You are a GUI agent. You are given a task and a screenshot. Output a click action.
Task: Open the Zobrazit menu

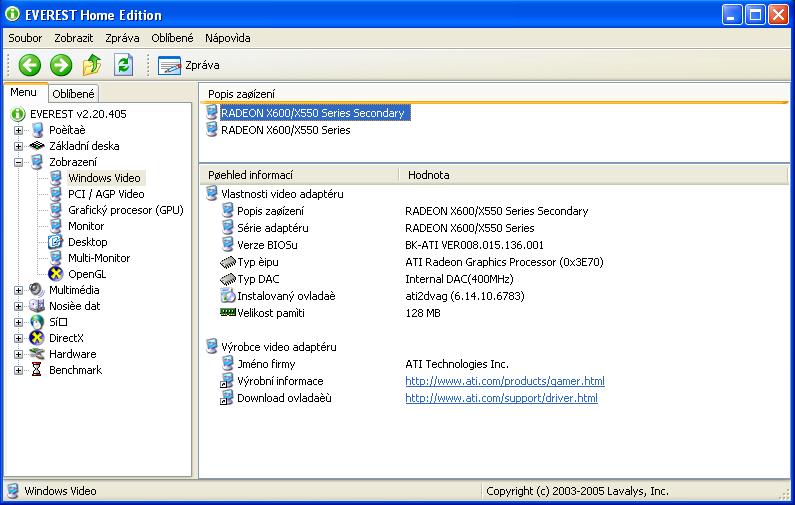(74, 38)
